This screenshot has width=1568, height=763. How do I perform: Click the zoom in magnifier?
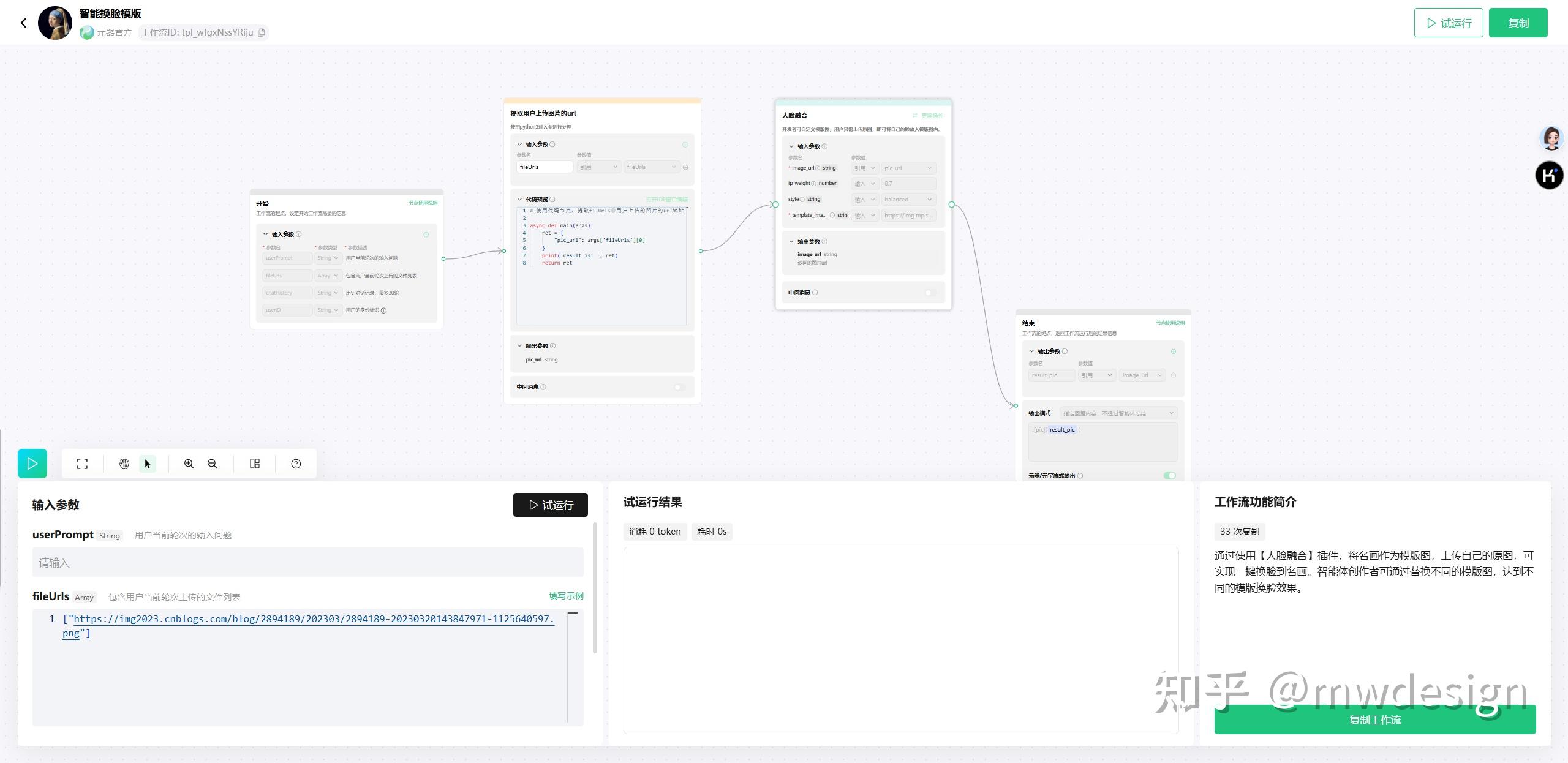[x=189, y=464]
